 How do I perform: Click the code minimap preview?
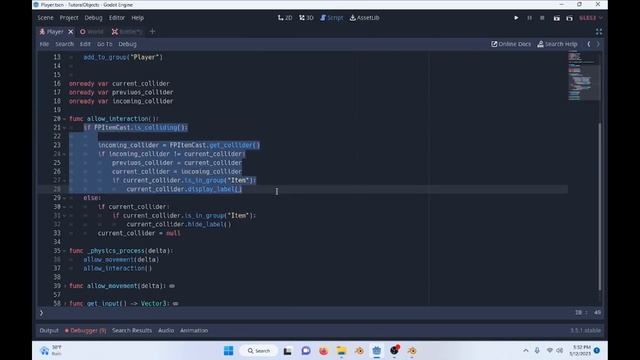(584, 76)
